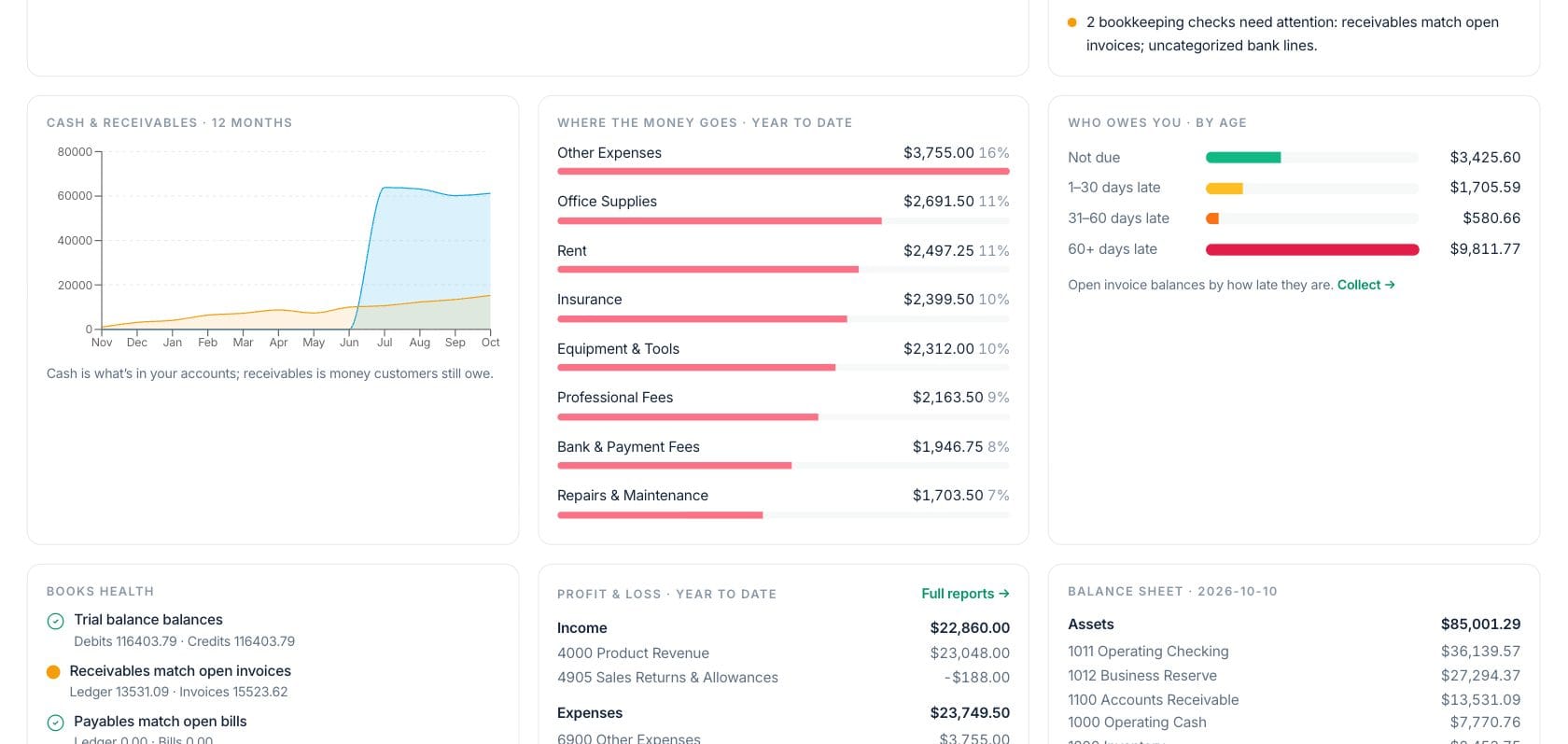Click the $580.66 amount
This screenshot has width=1568, height=744.
[1491, 218]
